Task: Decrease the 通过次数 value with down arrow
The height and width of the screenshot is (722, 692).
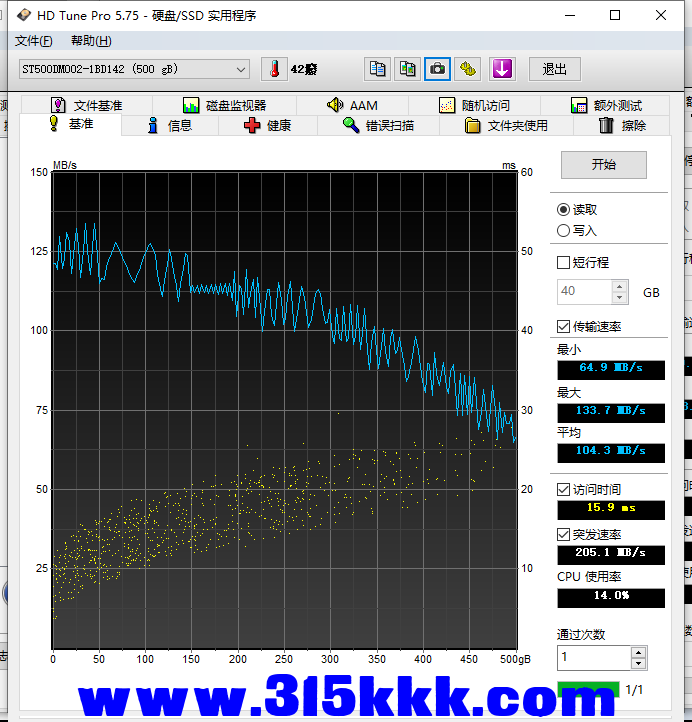Action: tap(639, 664)
